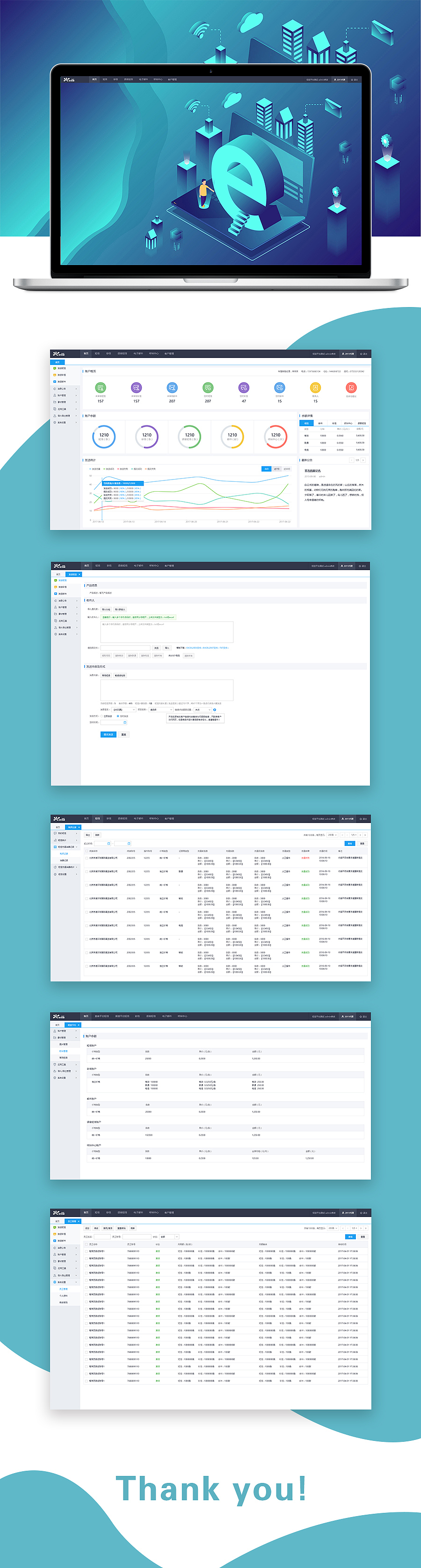Expand 我的短信 in the 购买记录 screen sidebar
Viewport: 421px width, 1568px height.
tap(65, 833)
